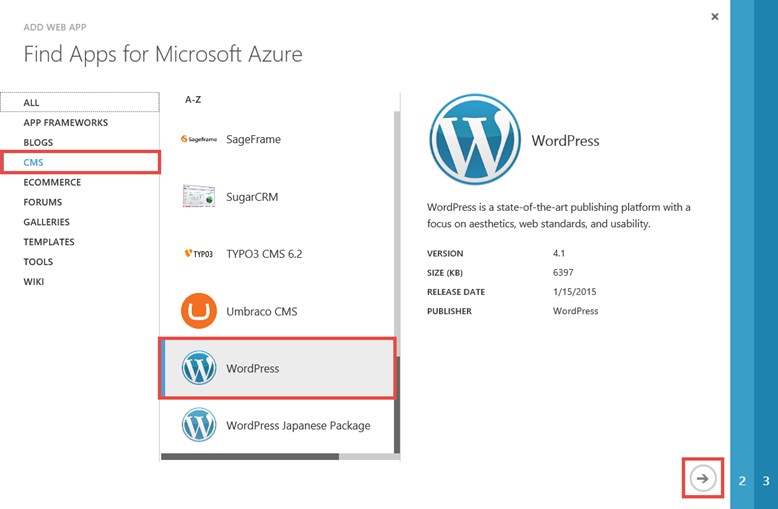Click the vertical scrollbar of app list
This screenshot has height=509, width=778.
(x=397, y=282)
